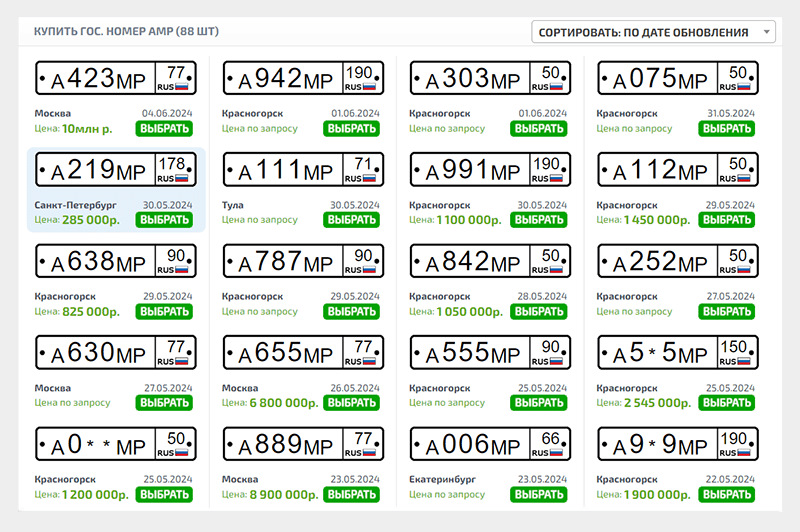Viewport: 800px width, 532px height.
Task: Click the А889МР 77 license plate
Action: pyautogui.click(x=303, y=444)
